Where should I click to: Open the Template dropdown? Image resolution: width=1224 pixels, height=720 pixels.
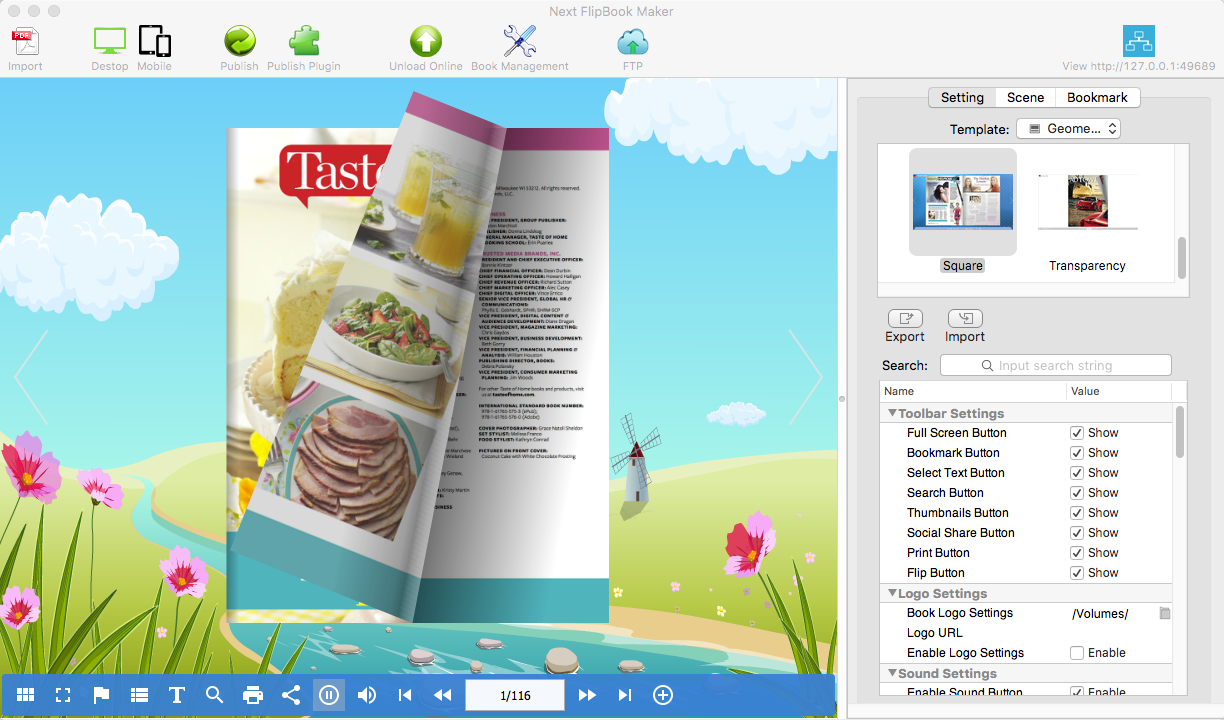click(1067, 128)
